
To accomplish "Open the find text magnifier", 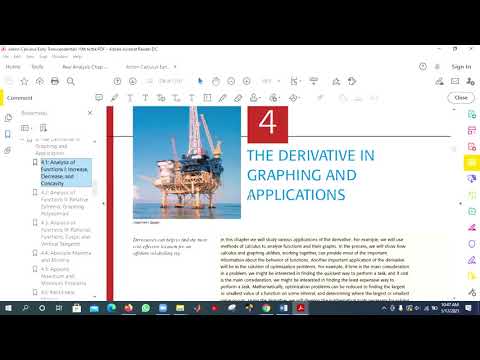I will (71, 81).
